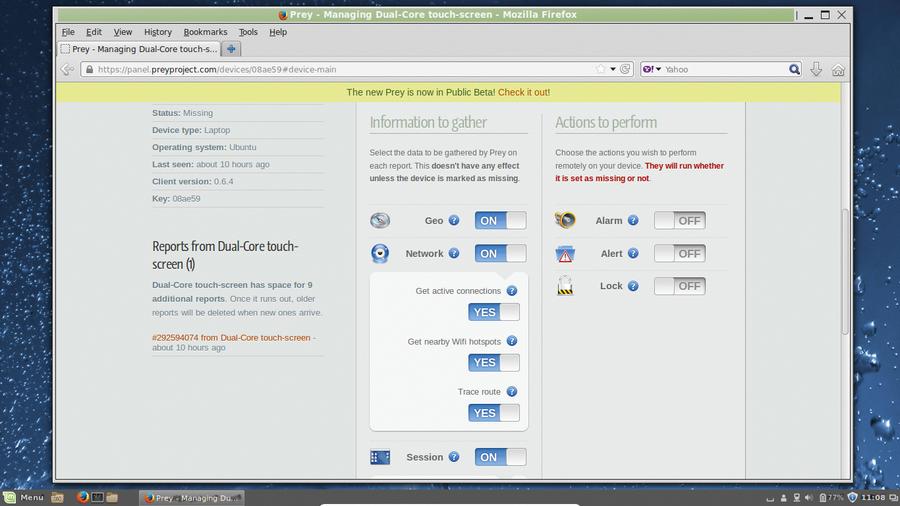Turn on the Alarm action
This screenshot has width=900, height=506.
680,220
